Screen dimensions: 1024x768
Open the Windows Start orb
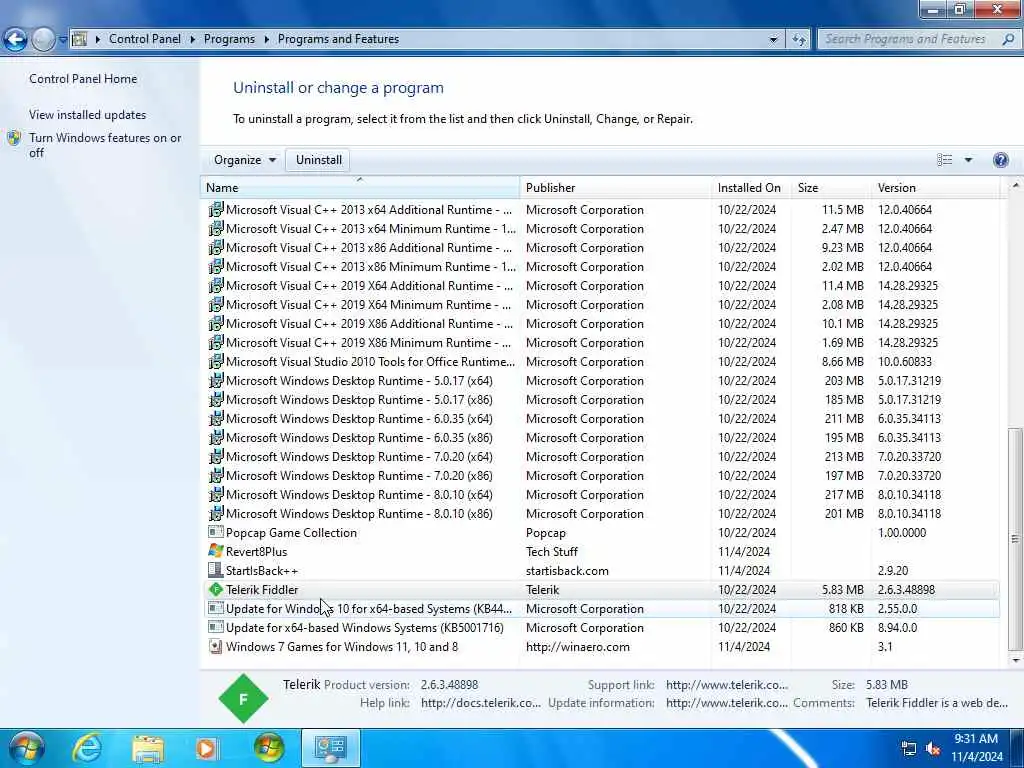[26, 748]
